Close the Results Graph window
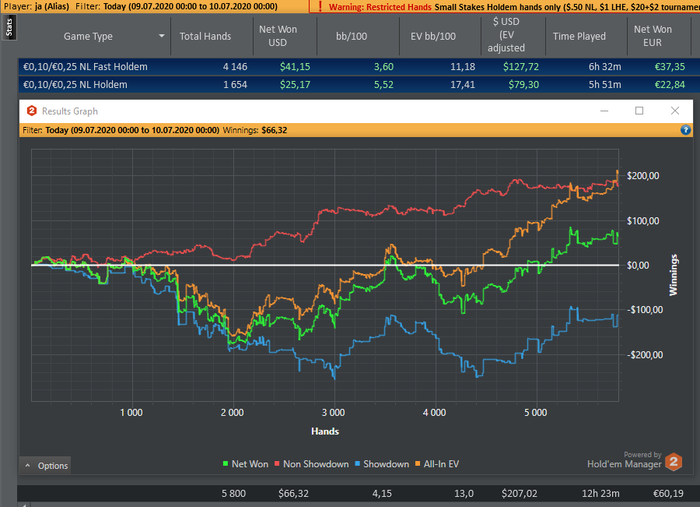This screenshot has height=507, width=700. pyautogui.click(x=675, y=111)
